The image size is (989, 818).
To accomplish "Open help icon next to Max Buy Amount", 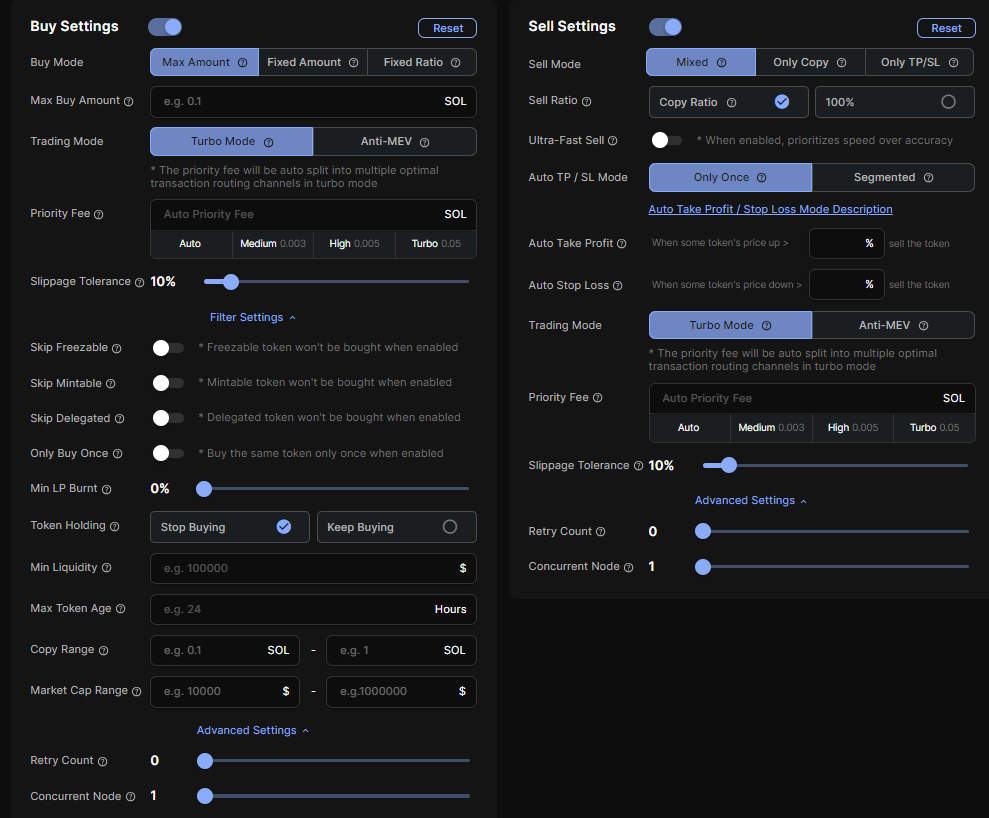I will click(129, 102).
